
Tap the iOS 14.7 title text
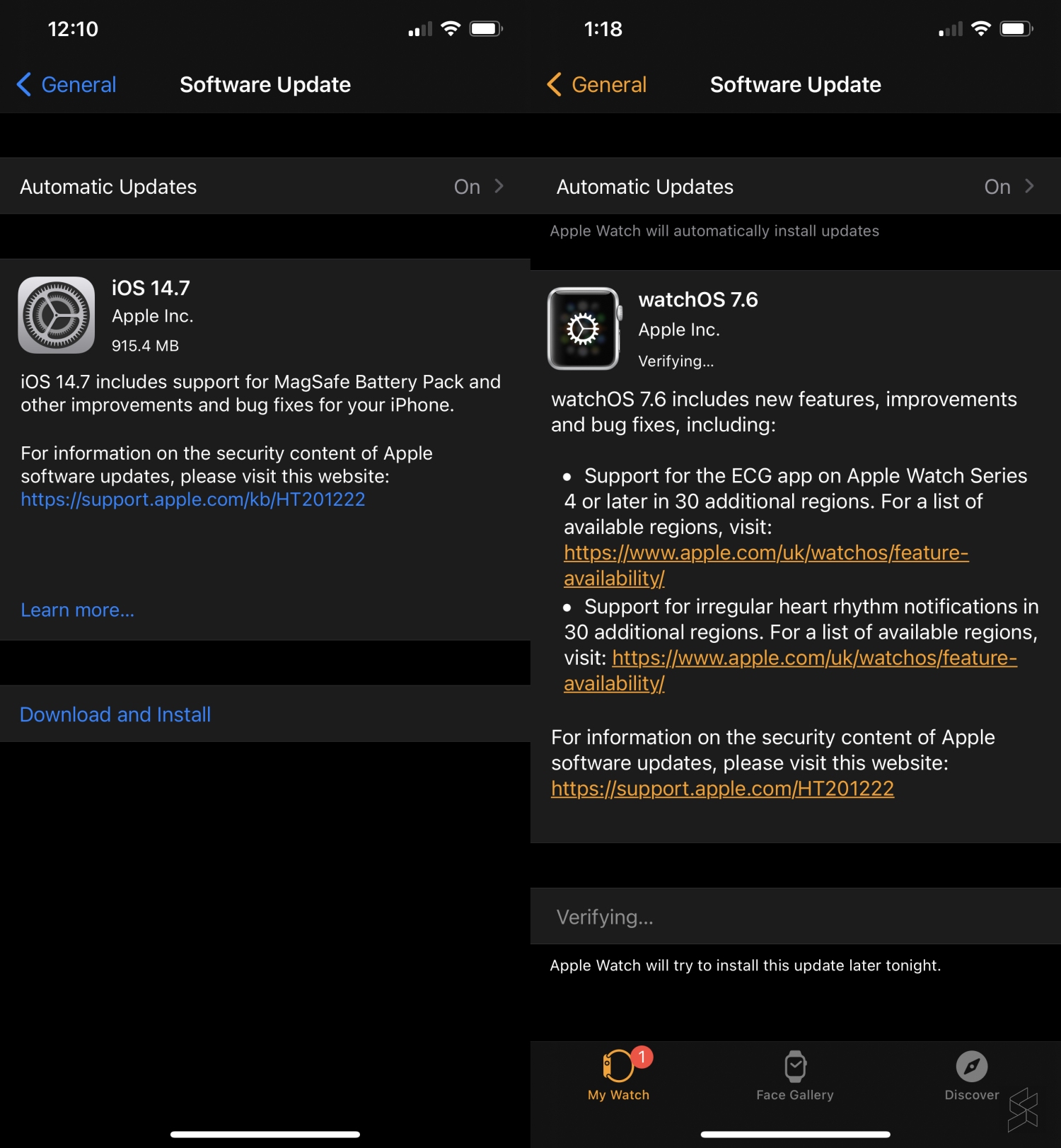coord(151,288)
